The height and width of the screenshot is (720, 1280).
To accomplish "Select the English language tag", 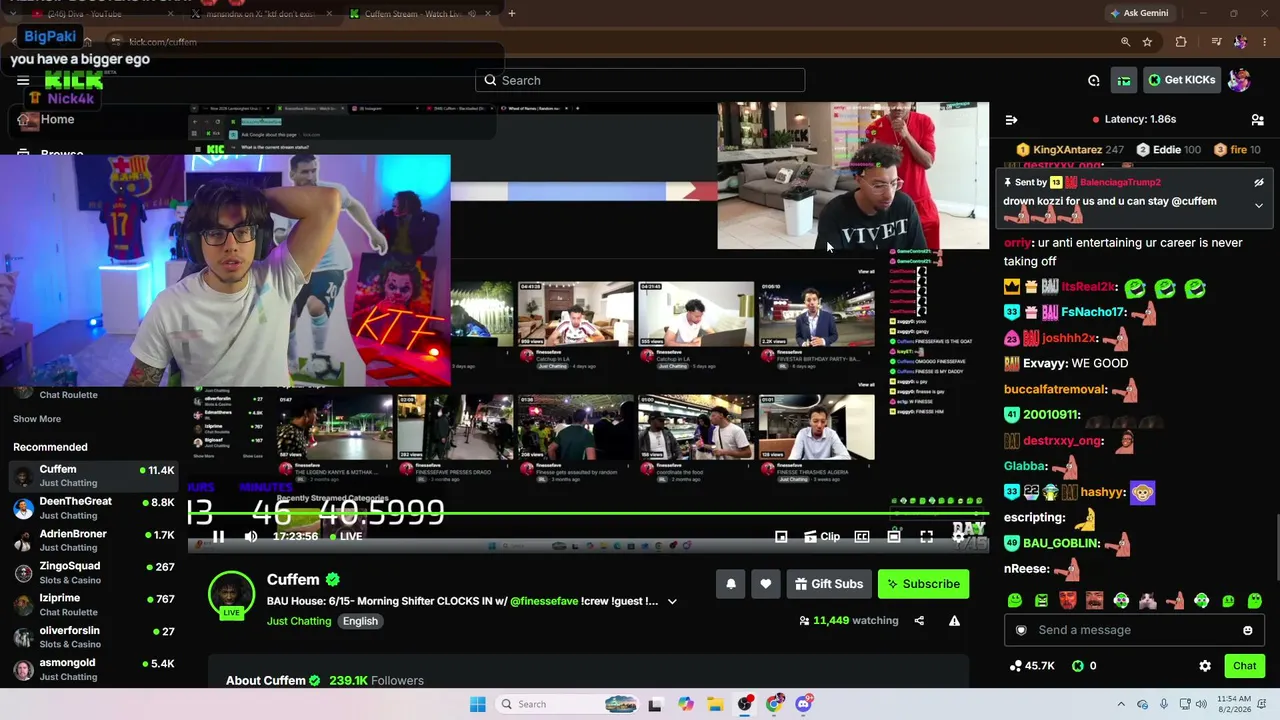I will click(360, 621).
